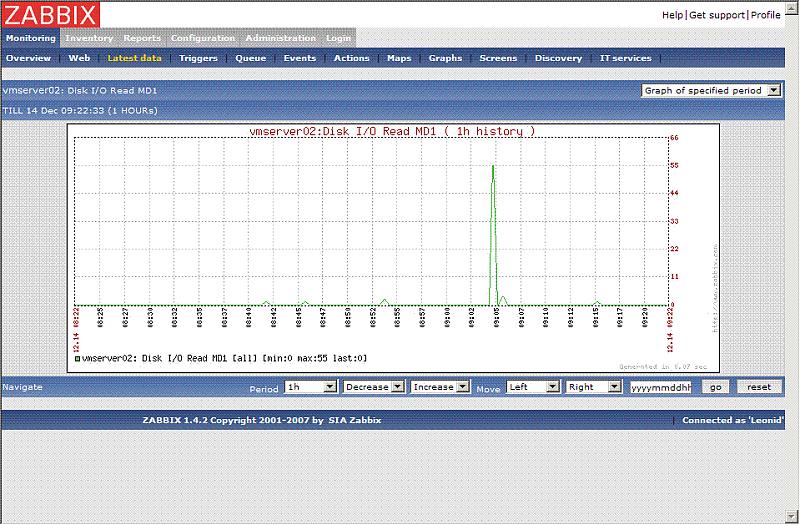Open Queue submenu
The image size is (800, 525).
[x=251, y=58]
